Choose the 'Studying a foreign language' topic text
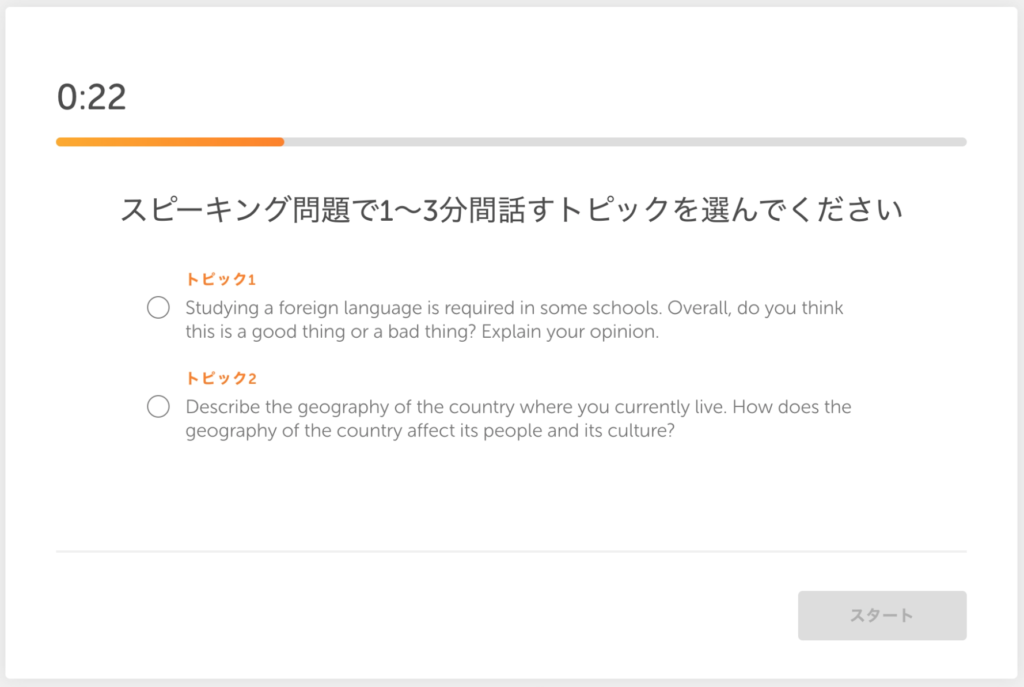1024x687 pixels. click(515, 319)
